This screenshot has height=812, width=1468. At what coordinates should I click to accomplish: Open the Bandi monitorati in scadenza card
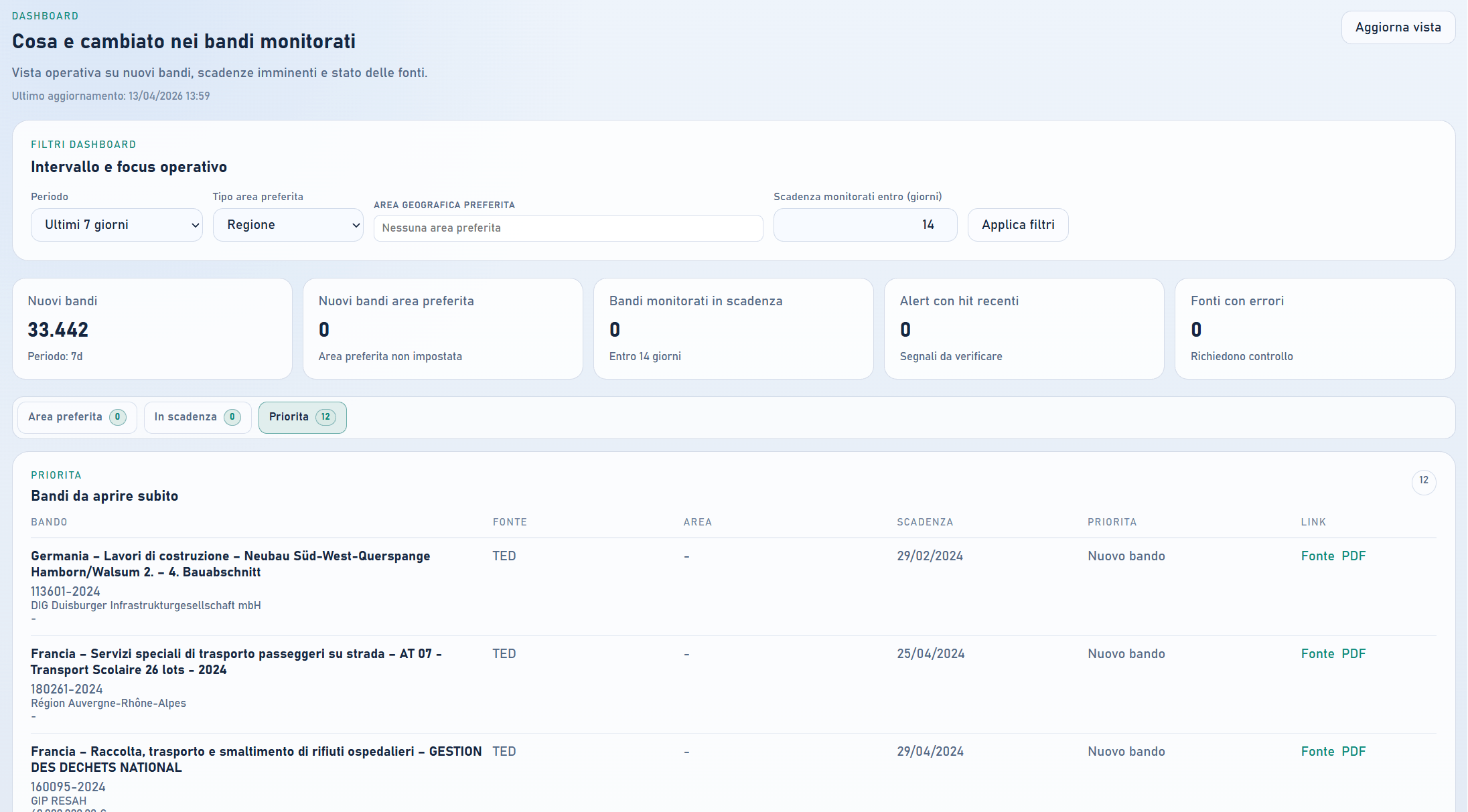coord(733,329)
